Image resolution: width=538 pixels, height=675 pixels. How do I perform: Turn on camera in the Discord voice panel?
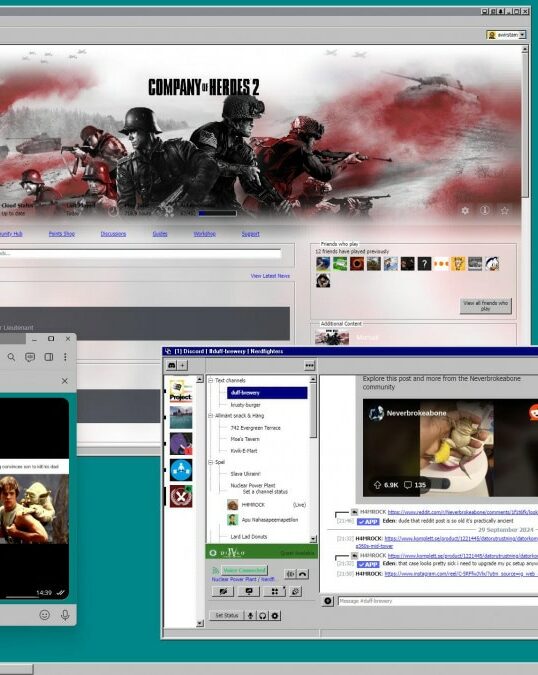click(223, 591)
